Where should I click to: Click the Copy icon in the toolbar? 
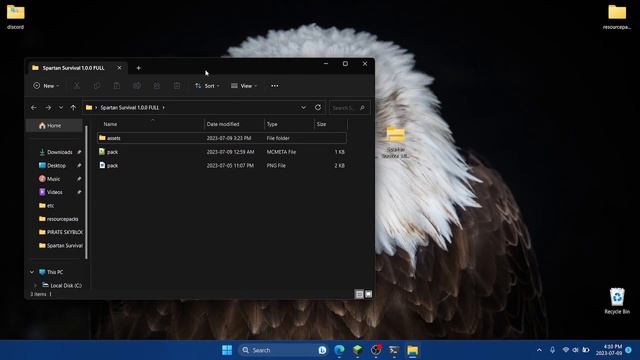[97, 86]
